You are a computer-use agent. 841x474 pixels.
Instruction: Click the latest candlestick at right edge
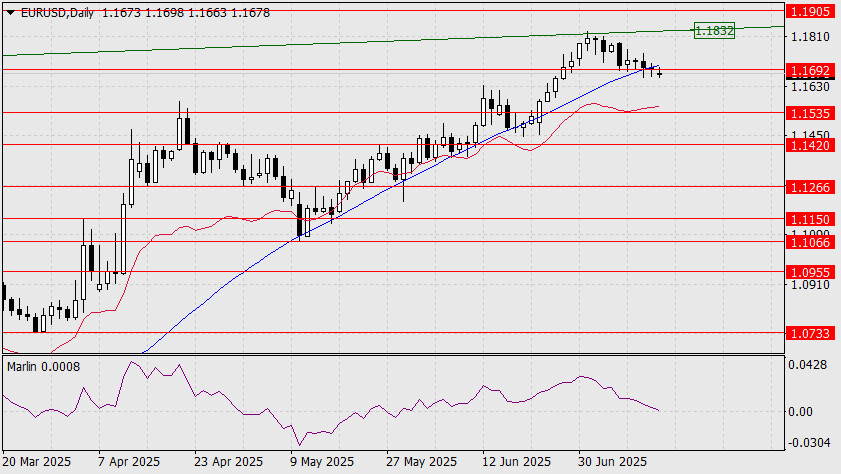tap(659, 73)
